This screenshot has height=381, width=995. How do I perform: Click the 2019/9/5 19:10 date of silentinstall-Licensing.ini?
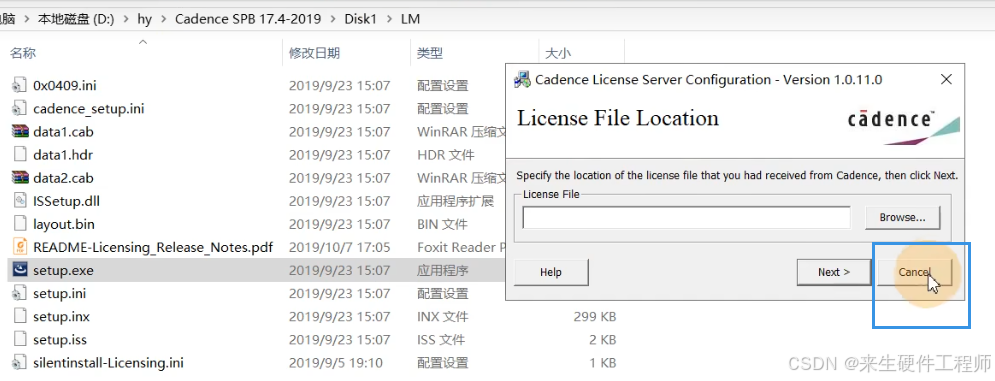coord(337,363)
